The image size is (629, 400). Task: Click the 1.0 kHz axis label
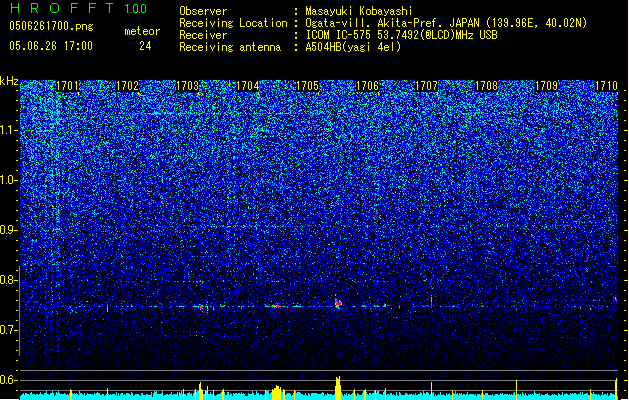click(9, 180)
